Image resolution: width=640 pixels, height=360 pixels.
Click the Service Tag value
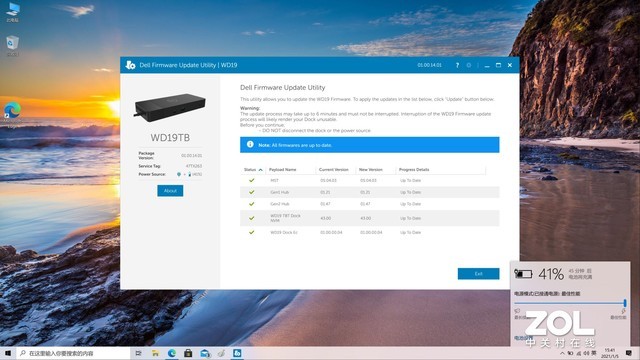point(194,166)
